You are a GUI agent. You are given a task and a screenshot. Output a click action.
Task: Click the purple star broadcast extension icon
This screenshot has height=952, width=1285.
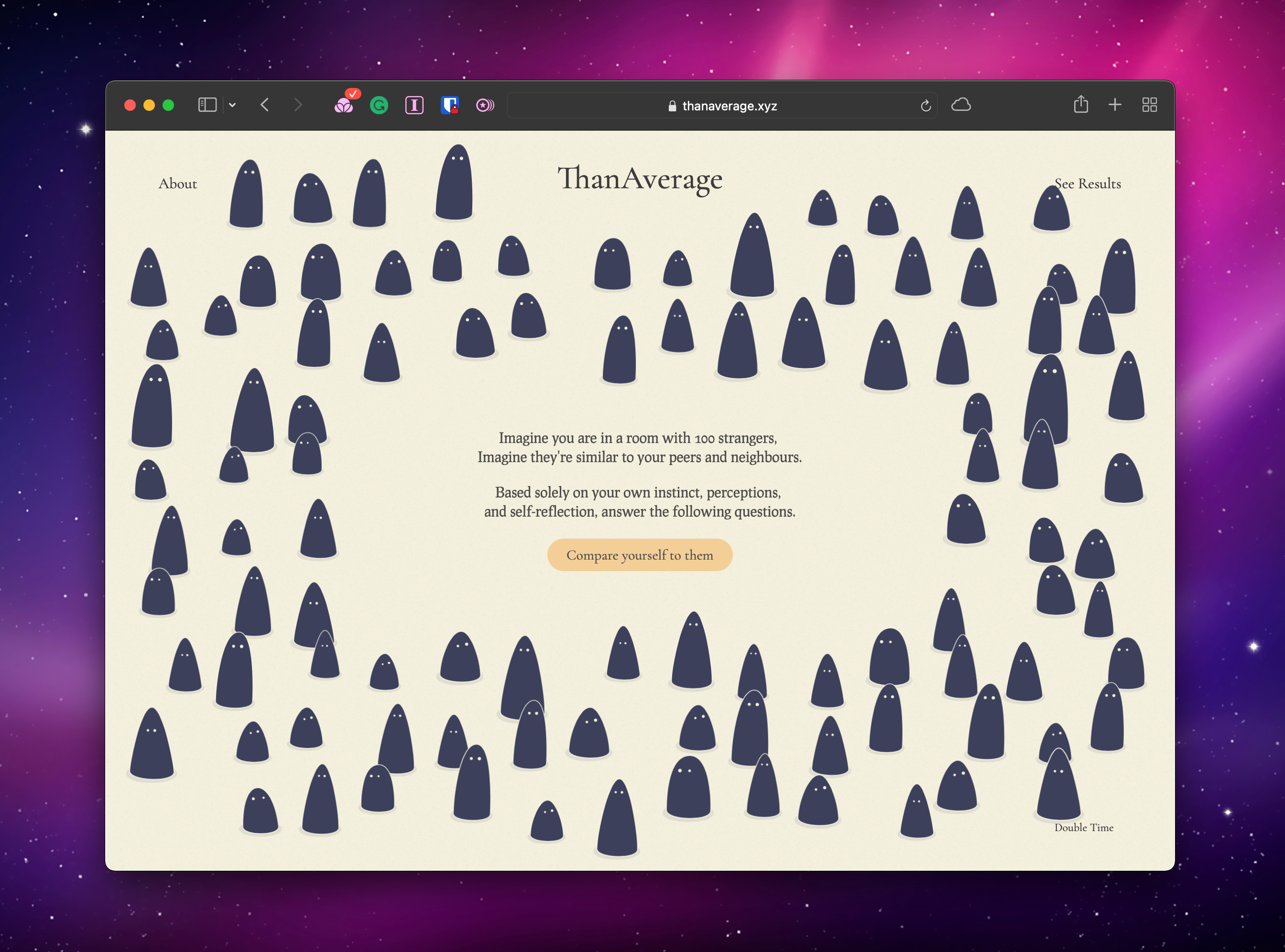click(485, 106)
